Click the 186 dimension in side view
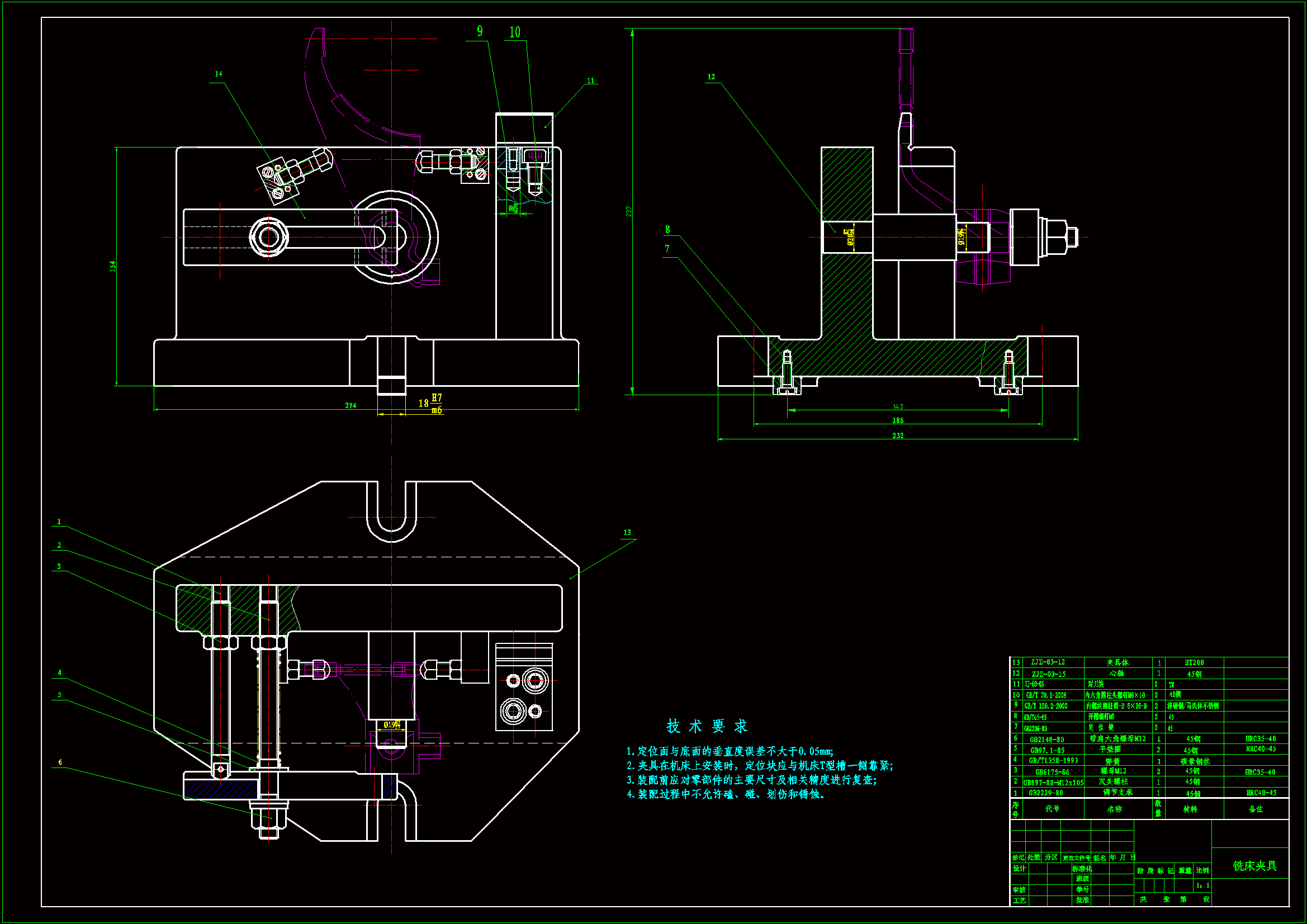 (x=898, y=421)
